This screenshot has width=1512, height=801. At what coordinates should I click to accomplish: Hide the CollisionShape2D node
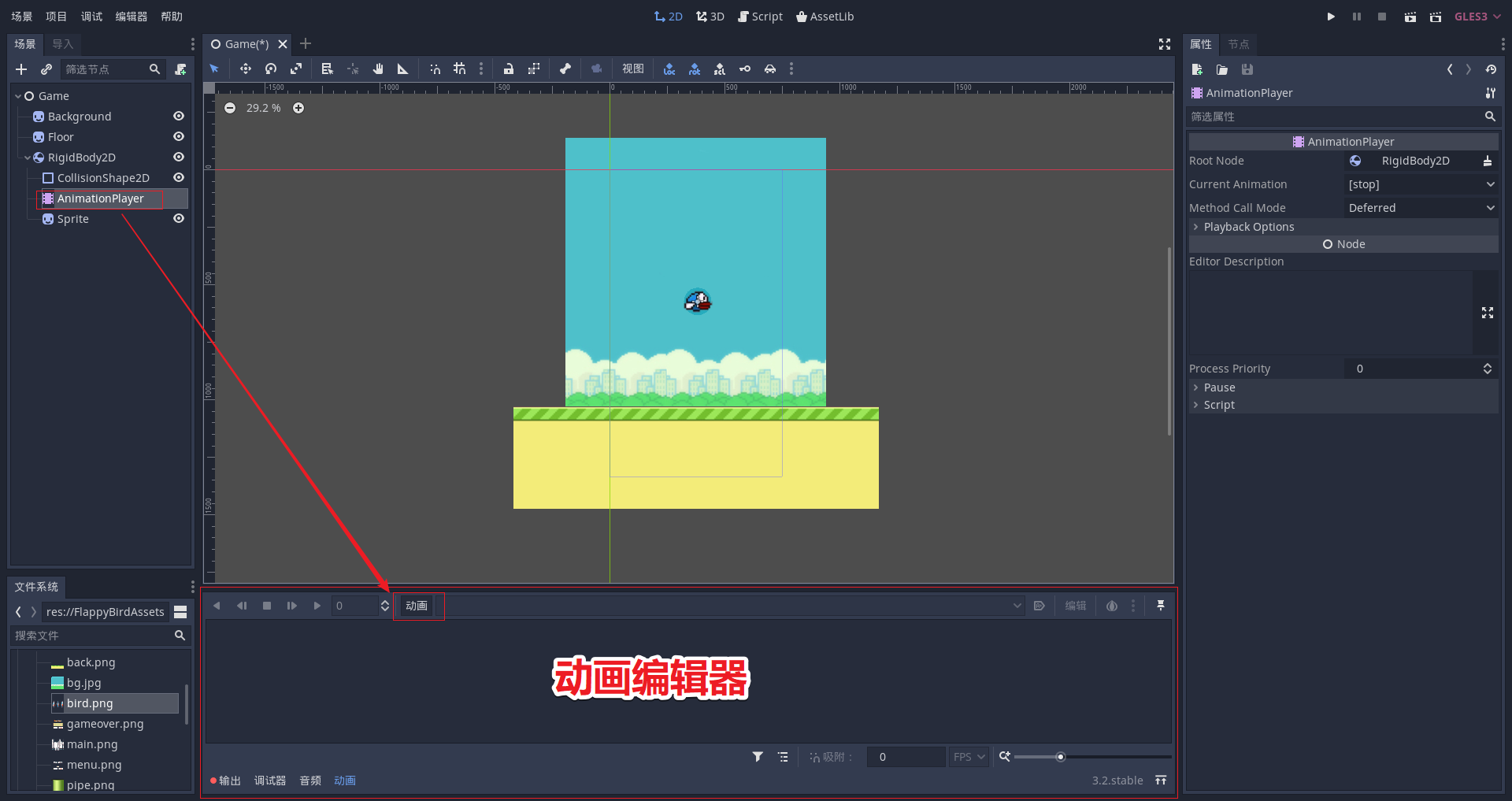coord(179,178)
